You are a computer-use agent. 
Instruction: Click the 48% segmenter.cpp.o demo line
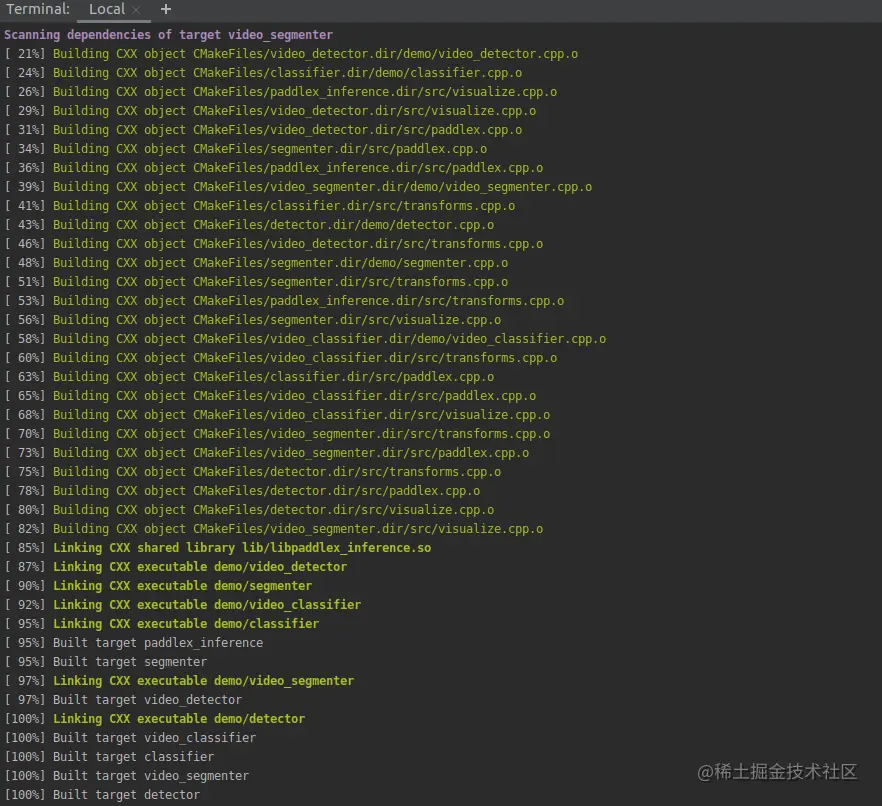point(256,263)
